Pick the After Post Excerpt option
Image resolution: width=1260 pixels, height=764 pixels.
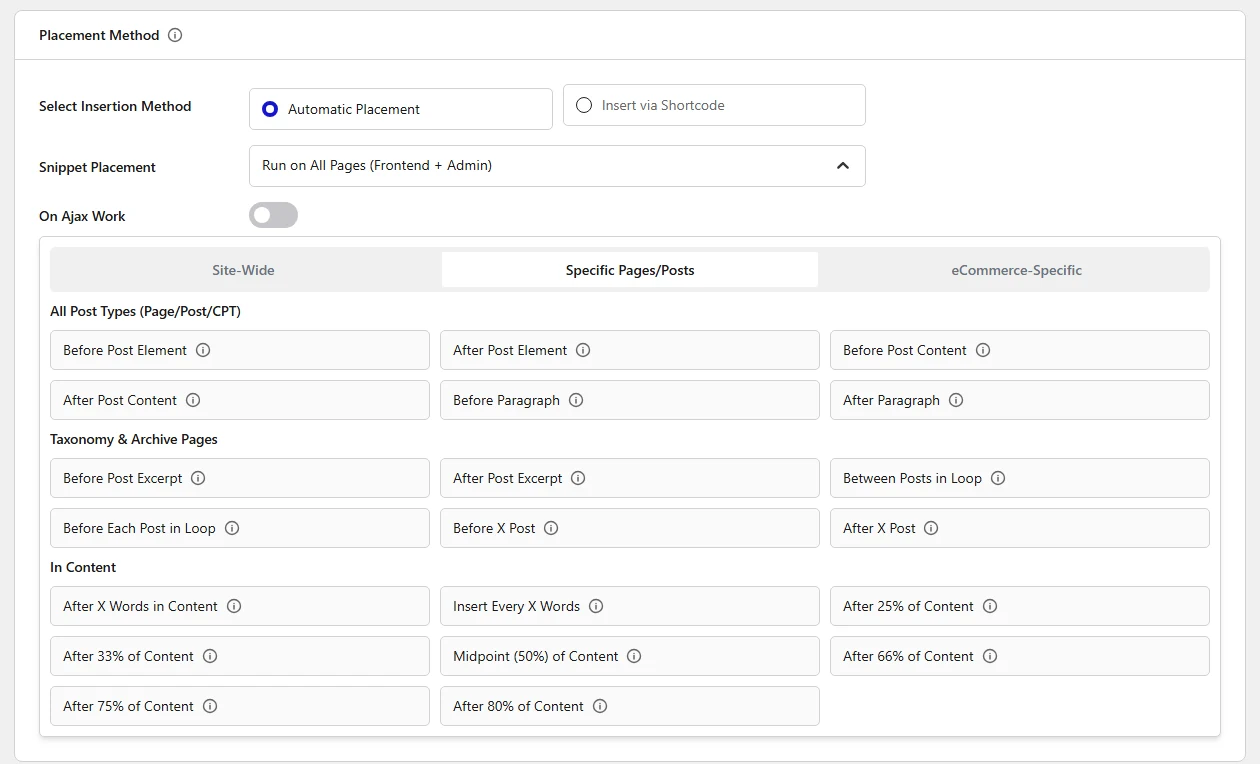click(630, 478)
